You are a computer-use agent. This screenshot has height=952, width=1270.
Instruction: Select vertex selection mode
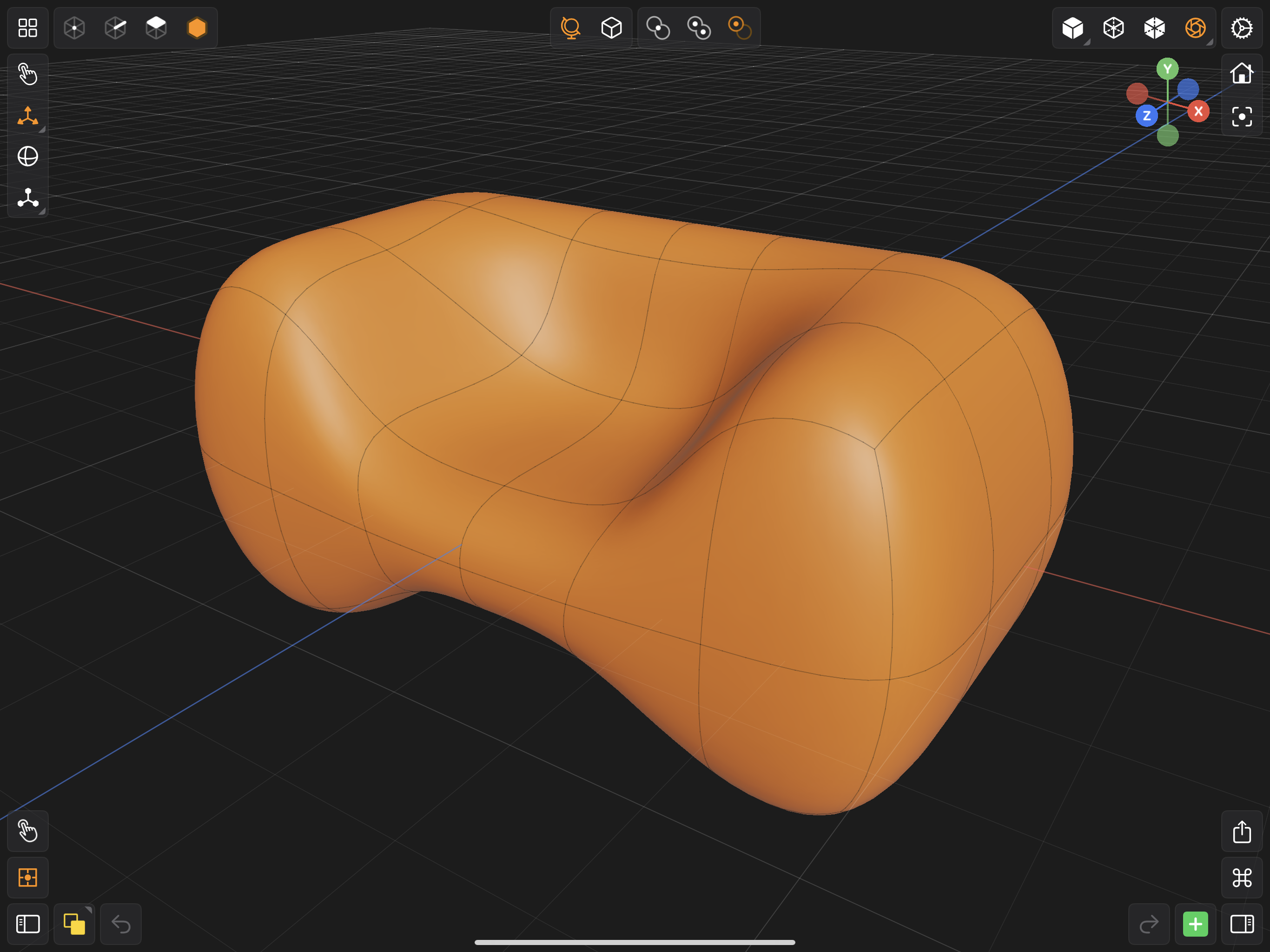pos(75,27)
